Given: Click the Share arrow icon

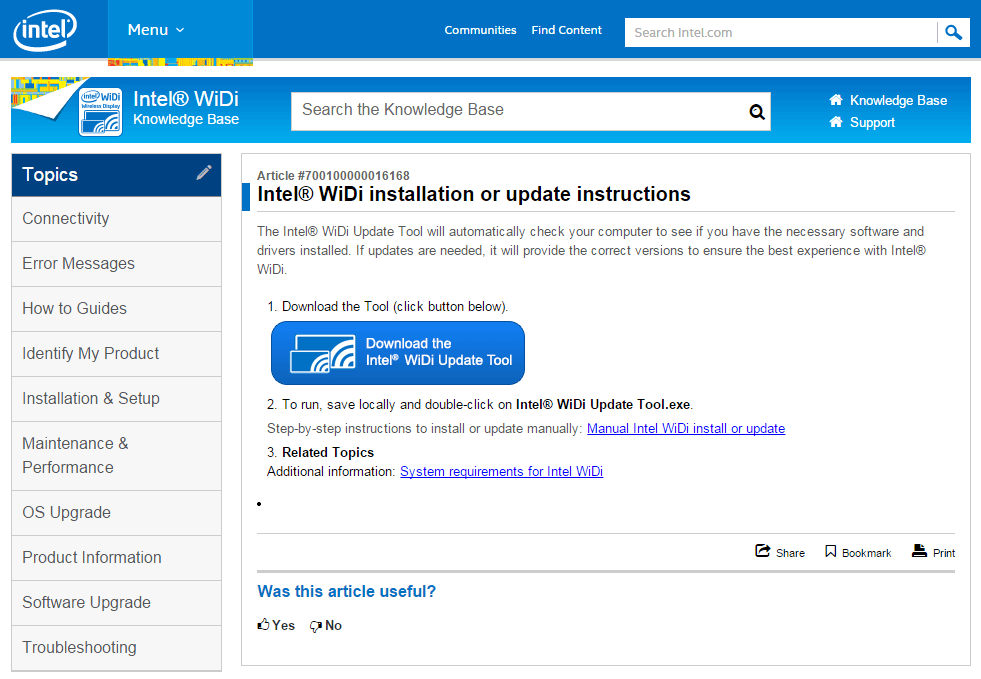Looking at the screenshot, I should click(x=762, y=551).
